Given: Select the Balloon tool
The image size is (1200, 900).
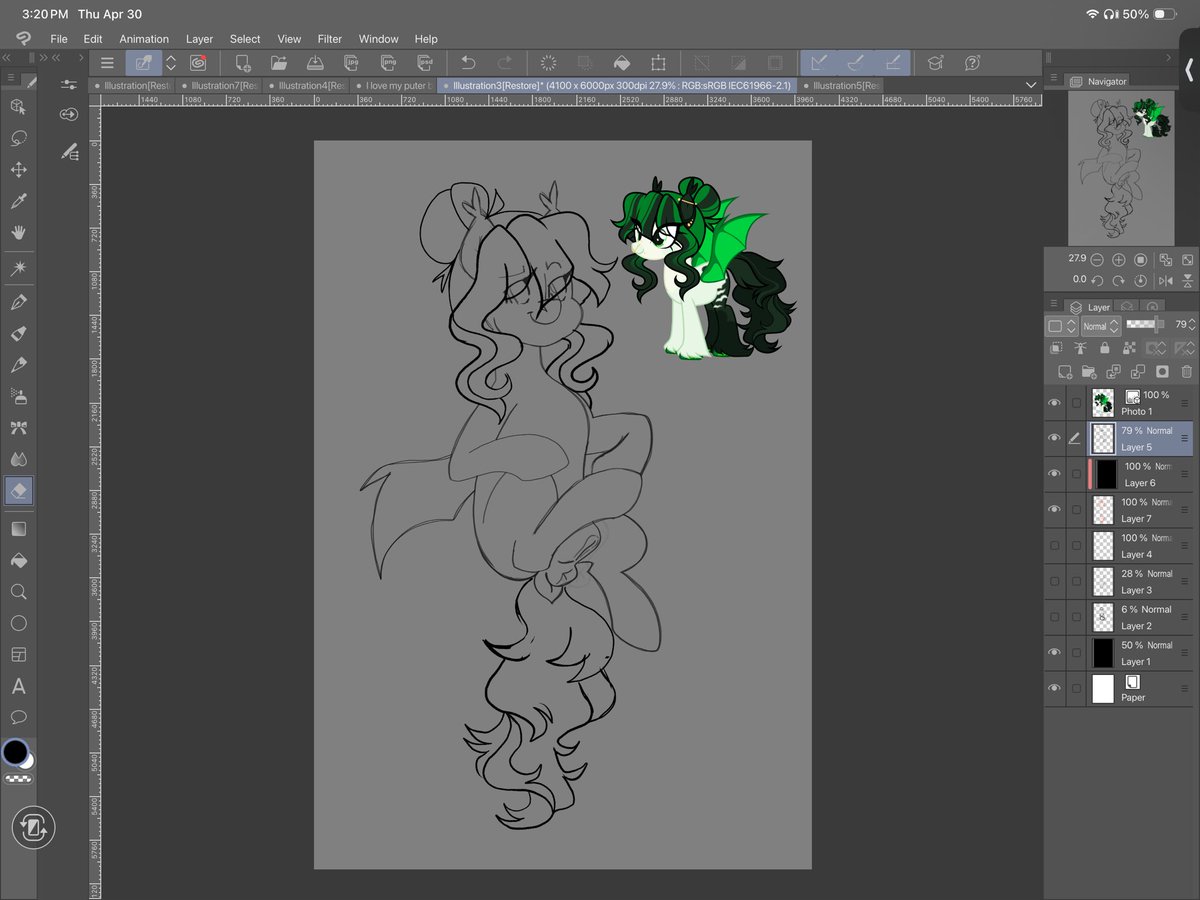Looking at the screenshot, I should click(x=18, y=717).
